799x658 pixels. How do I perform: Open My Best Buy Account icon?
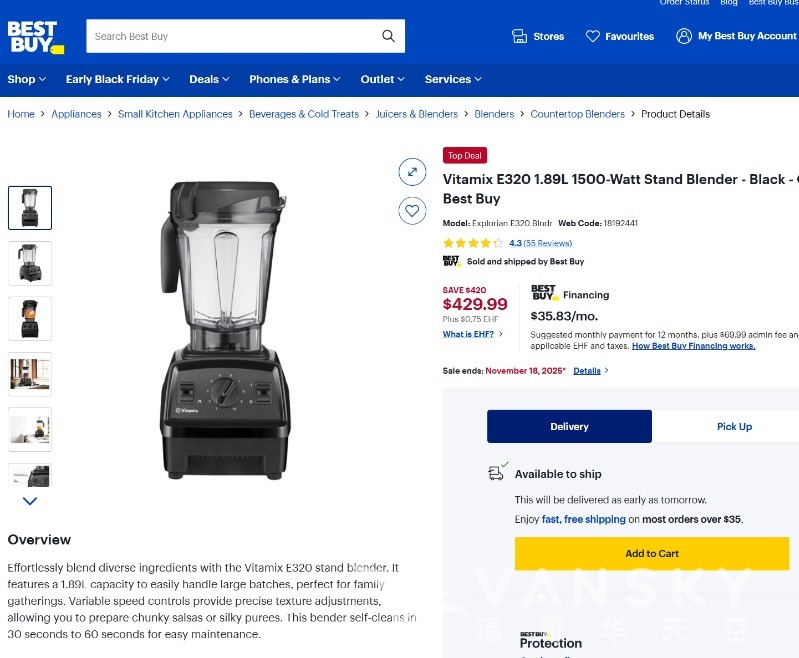click(x=684, y=36)
